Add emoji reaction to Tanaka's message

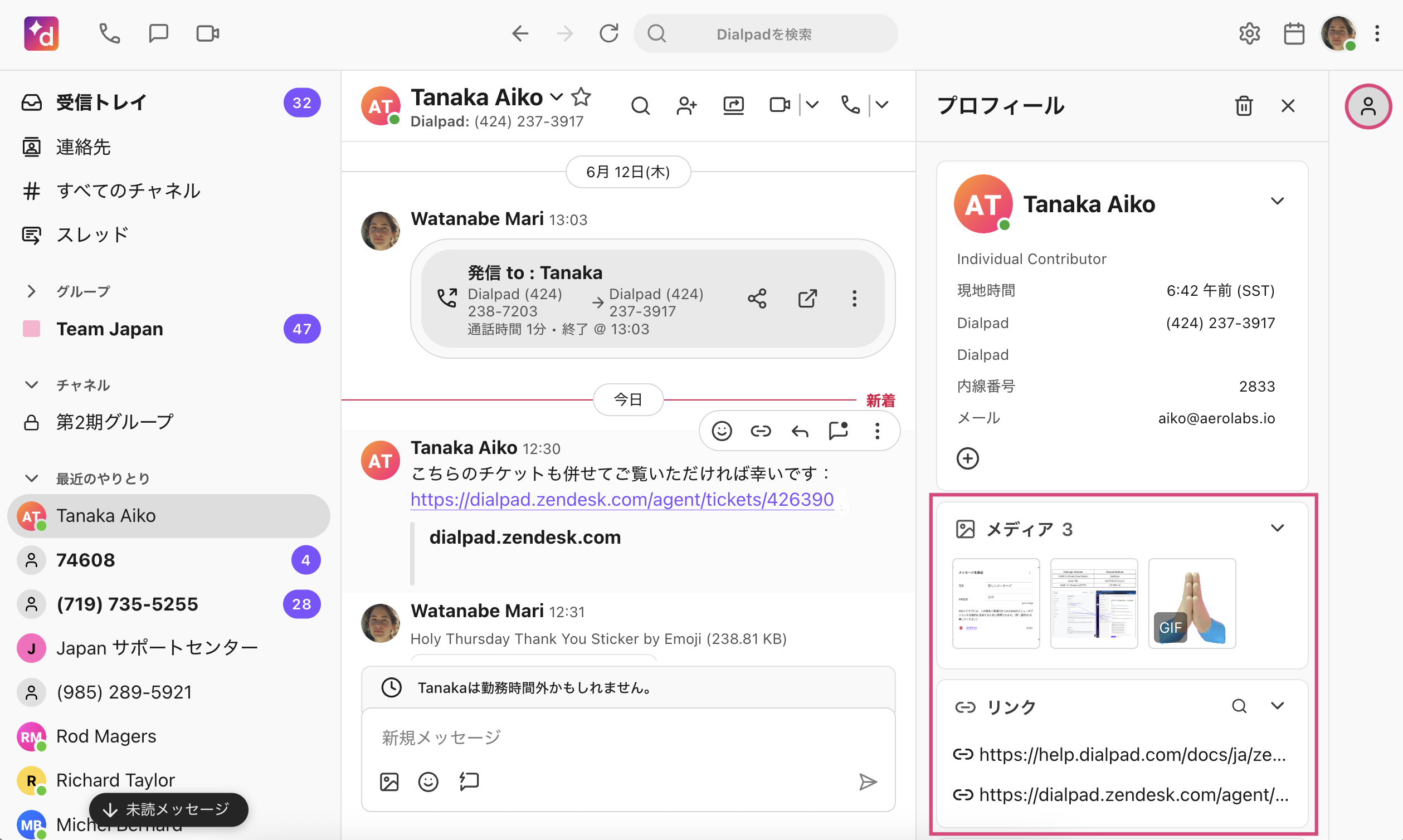point(722,431)
